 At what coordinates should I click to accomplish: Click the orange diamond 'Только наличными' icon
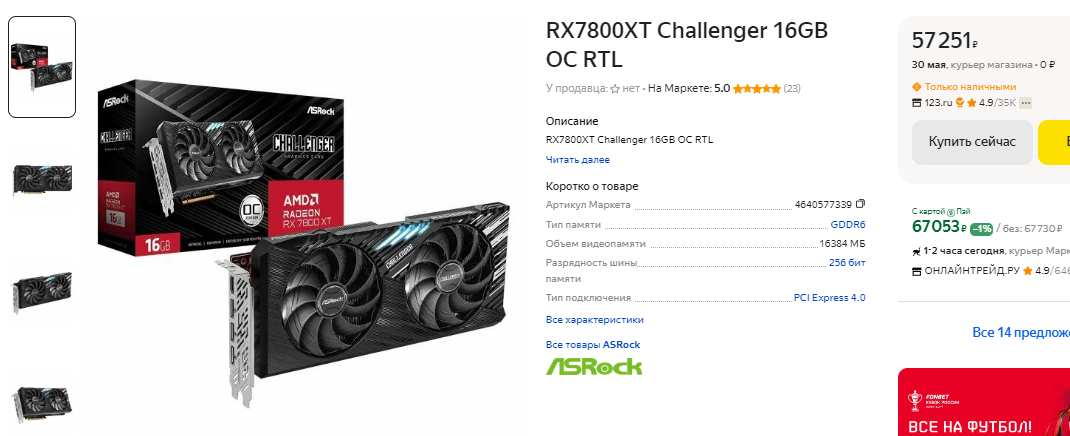916,87
